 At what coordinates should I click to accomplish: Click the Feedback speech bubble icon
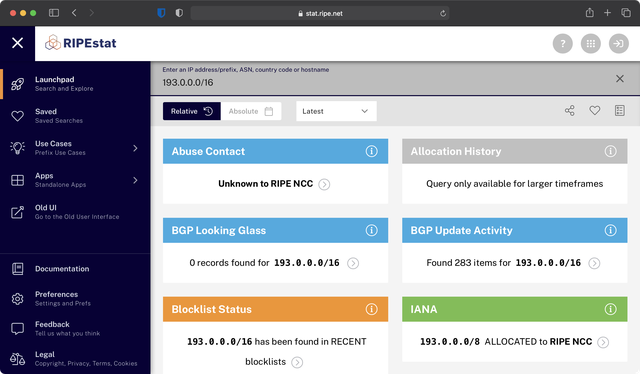[x=18, y=329]
